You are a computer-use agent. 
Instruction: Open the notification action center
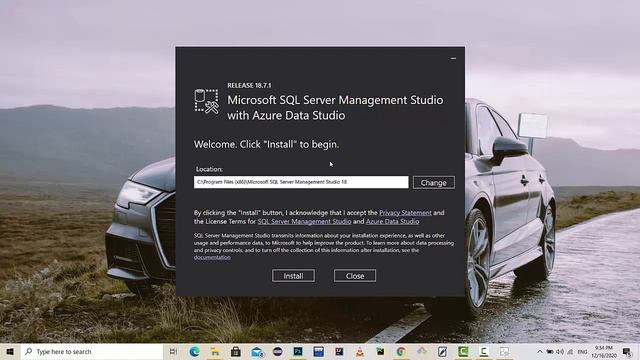627,351
